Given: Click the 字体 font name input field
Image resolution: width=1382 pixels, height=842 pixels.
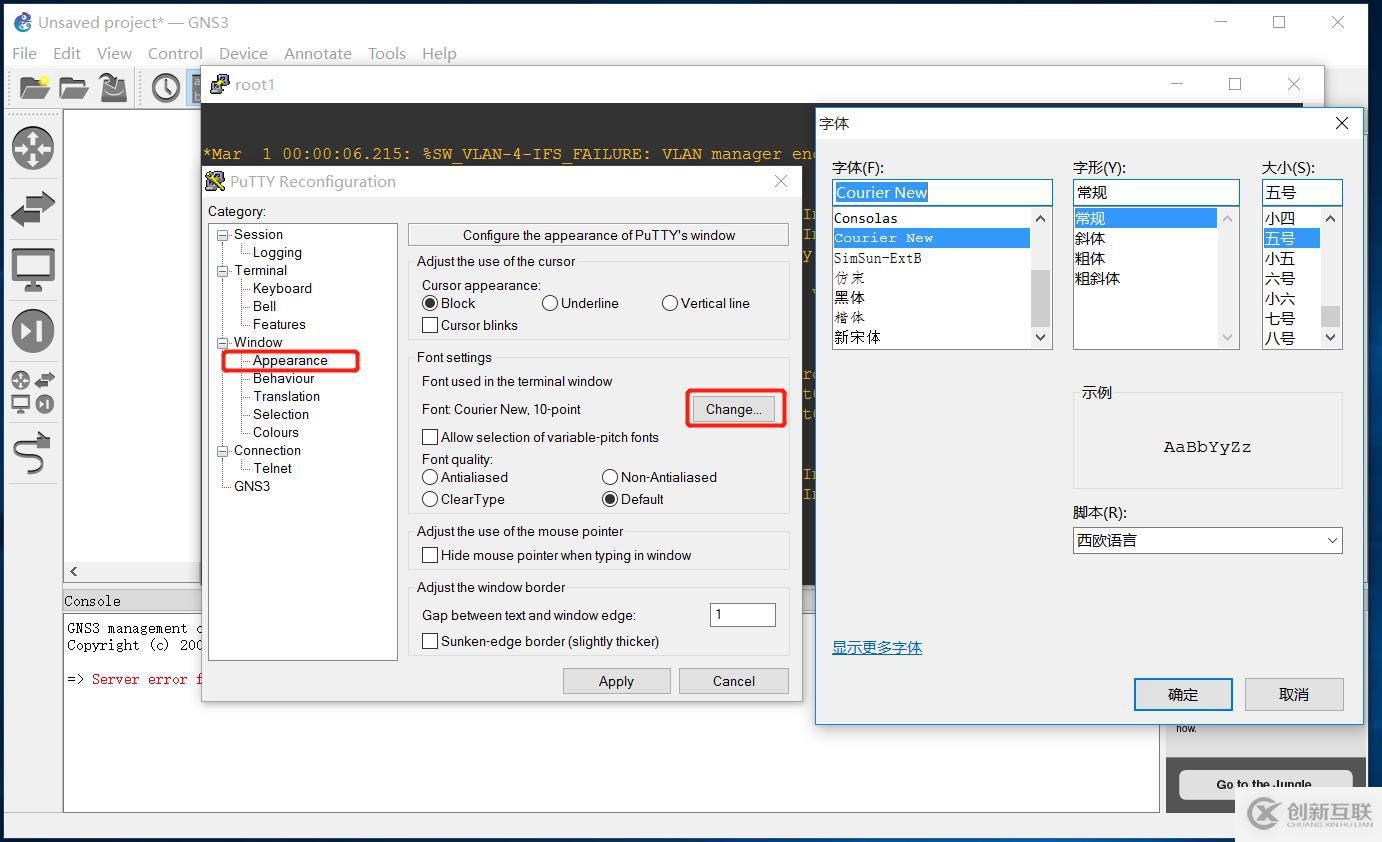Looking at the screenshot, I should pyautogui.click(x=942, y=192).
